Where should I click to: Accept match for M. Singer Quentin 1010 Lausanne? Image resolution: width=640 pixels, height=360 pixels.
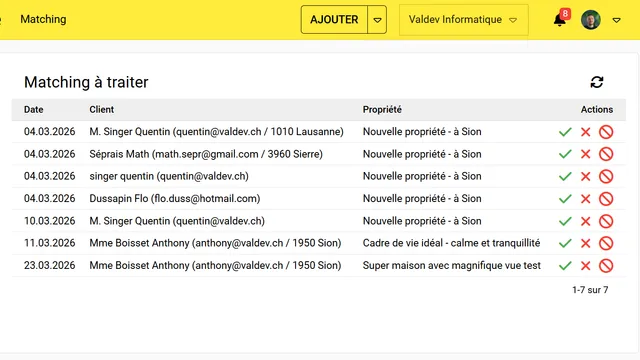point(565,132)
